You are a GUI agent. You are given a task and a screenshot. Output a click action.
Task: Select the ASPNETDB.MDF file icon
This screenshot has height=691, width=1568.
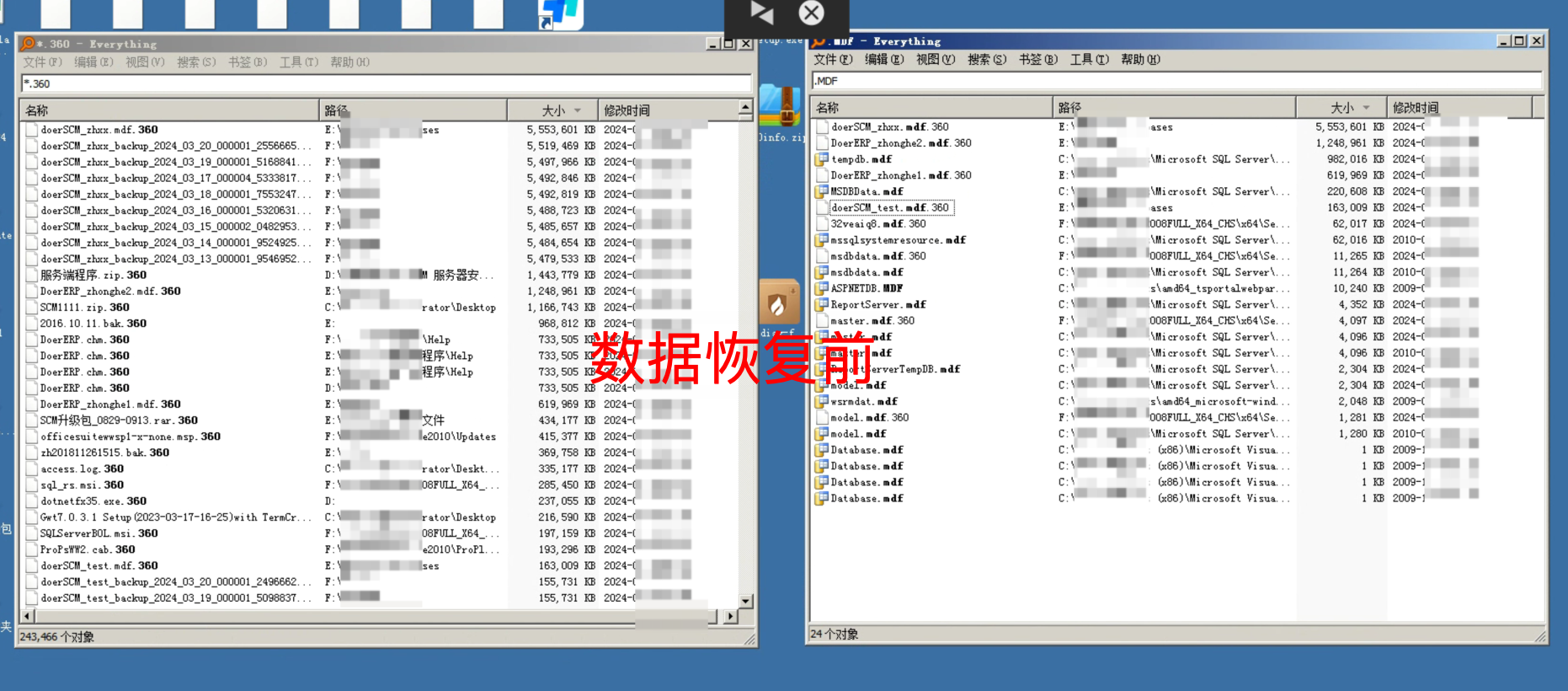(x=822, y=288)
